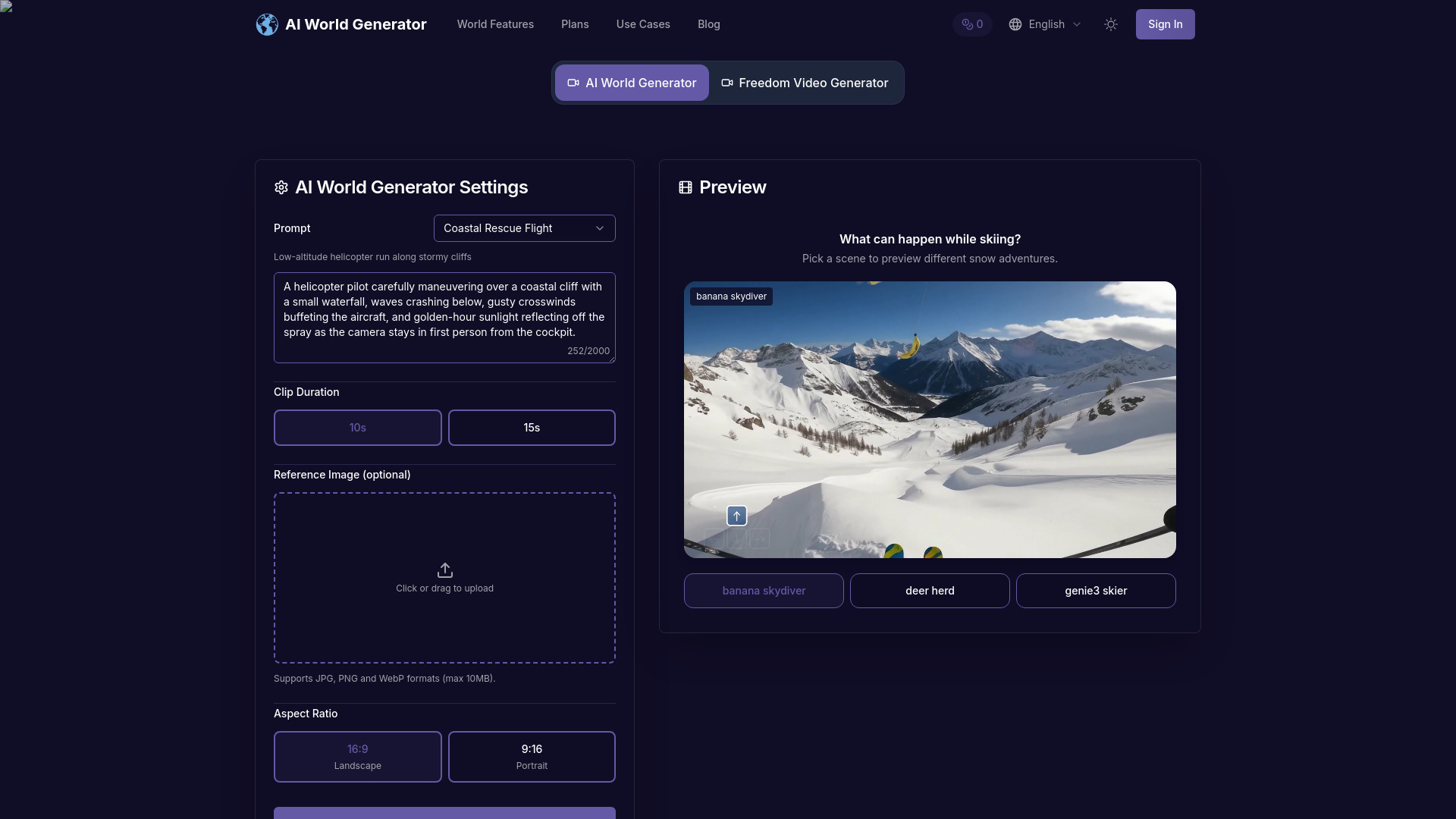Click the highlighted up arrow on the ski preview

736,516
